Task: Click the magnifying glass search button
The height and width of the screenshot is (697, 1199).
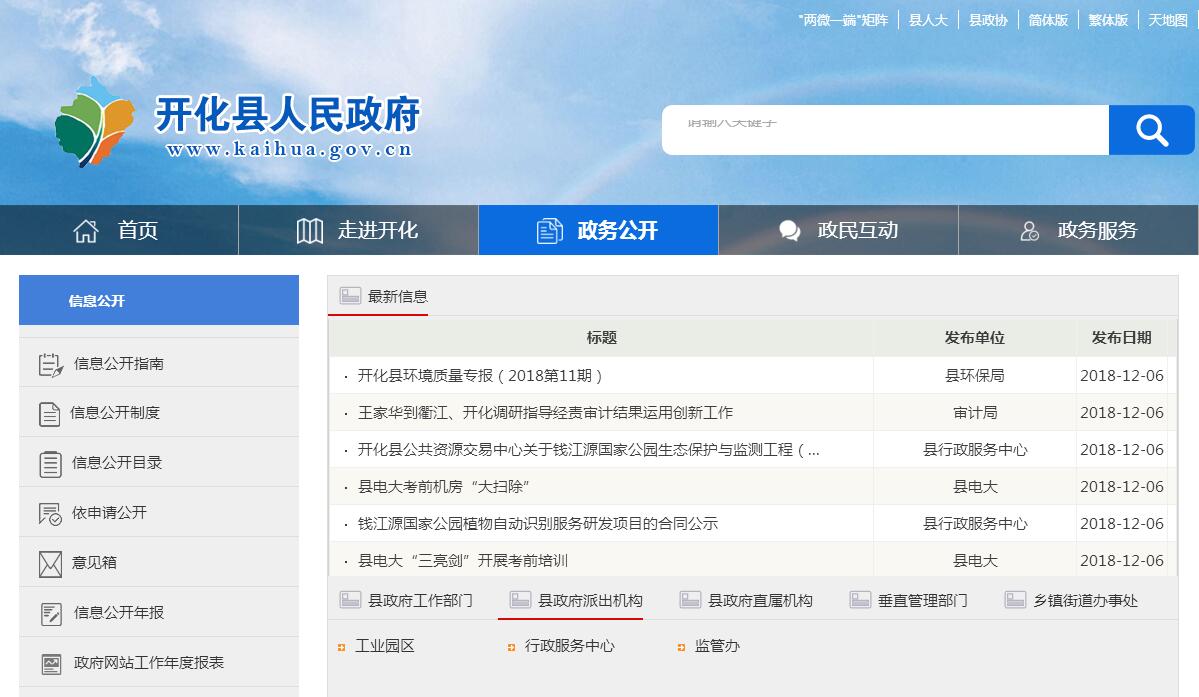Action: (x=1151, y=130)
